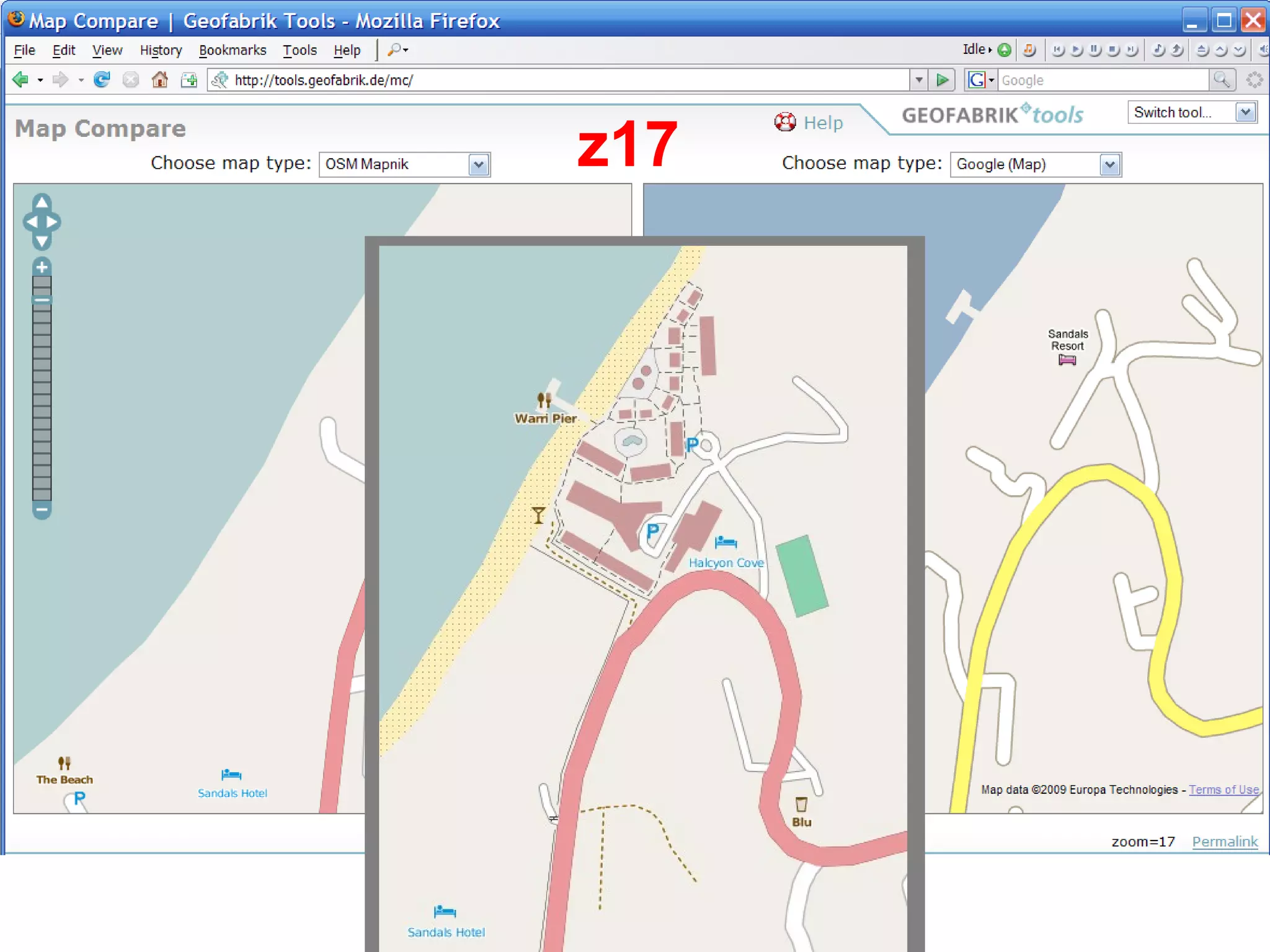The height and width of the screenshot is (952, 1270).
Task: Pan map up with arrow control
Action: click(42, 203)
